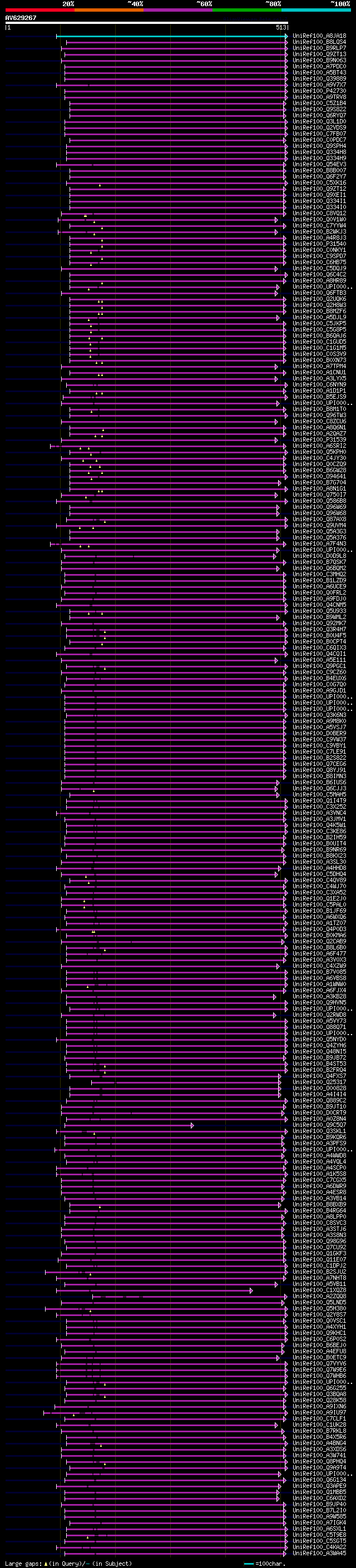Click the =100char. scale legend

coord(264,1564)
